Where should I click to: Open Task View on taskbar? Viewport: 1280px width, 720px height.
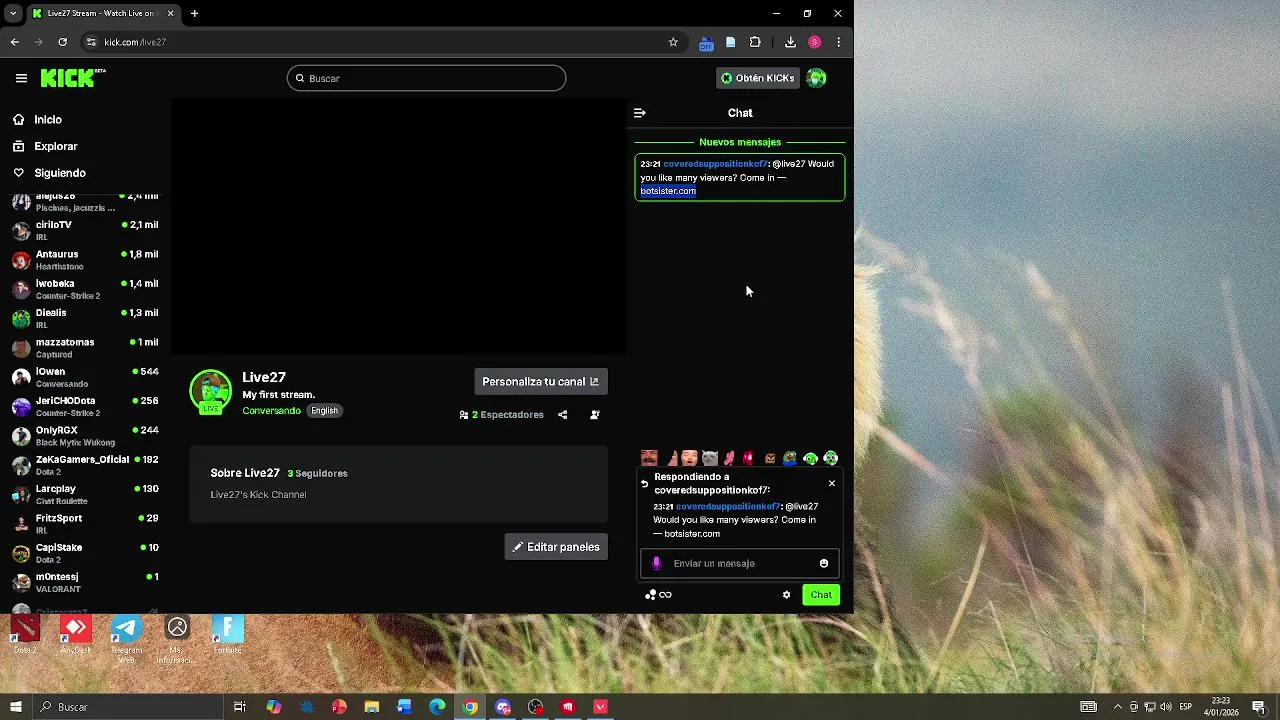[x=240, y=707]
